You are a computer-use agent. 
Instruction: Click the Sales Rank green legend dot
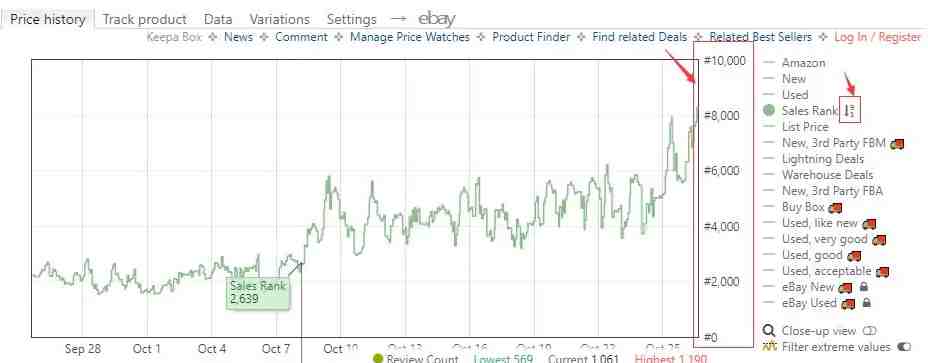(769, 110)
